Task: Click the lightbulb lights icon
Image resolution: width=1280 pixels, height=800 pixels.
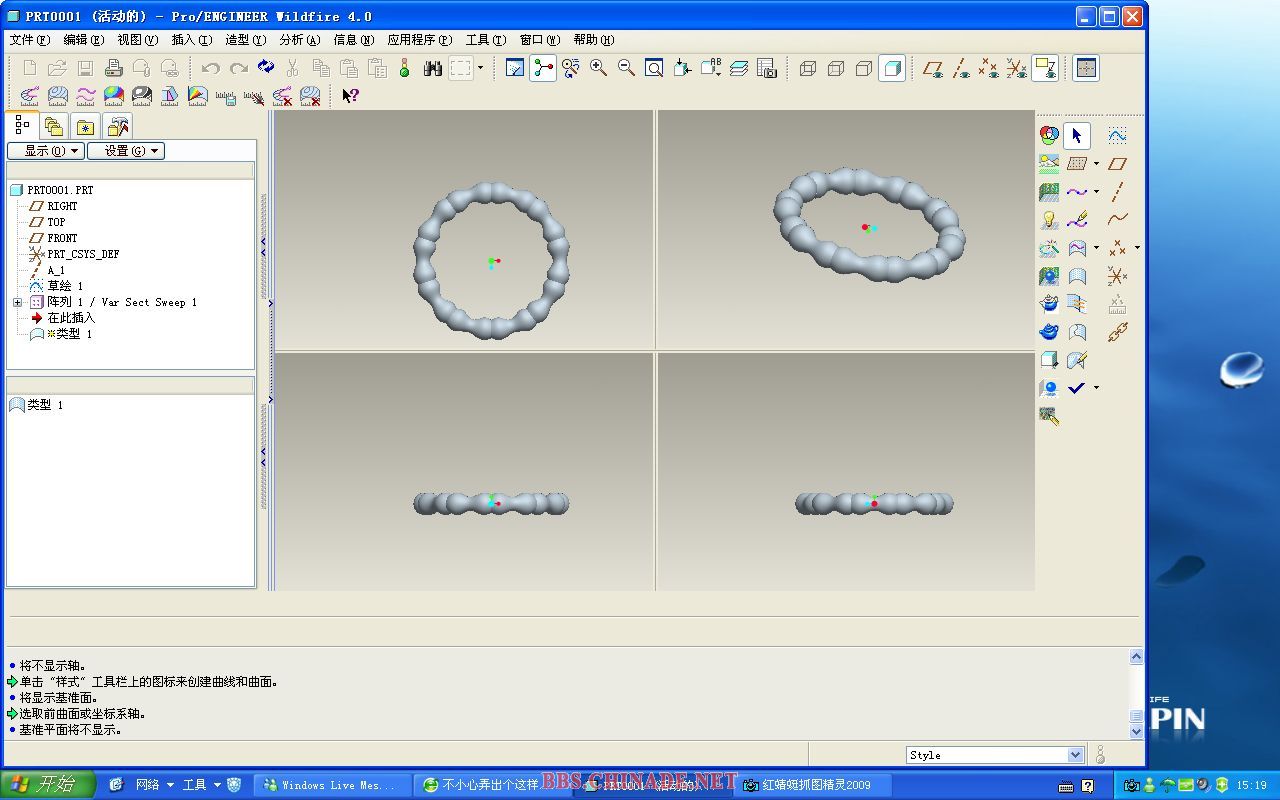Action: pos(1048,220)
